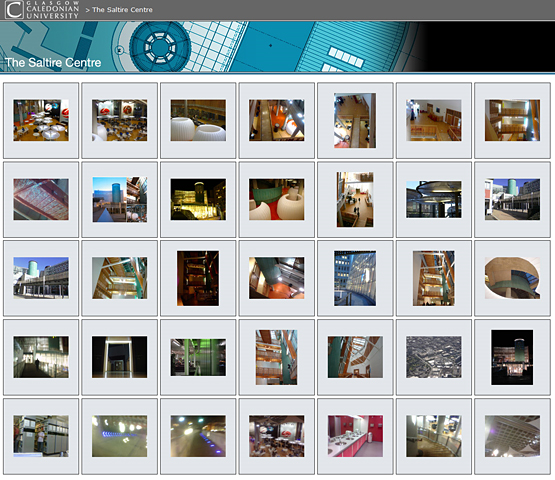The height and width of the screenshot is (480, 555).
Task: Click The Saltire Centre banner heading
Action: (53, 63)
